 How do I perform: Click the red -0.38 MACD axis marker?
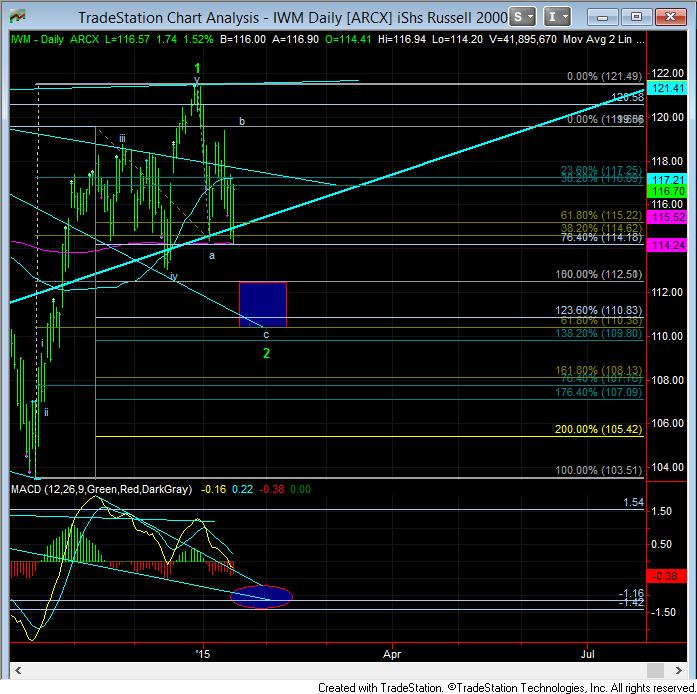pos(665,576)
